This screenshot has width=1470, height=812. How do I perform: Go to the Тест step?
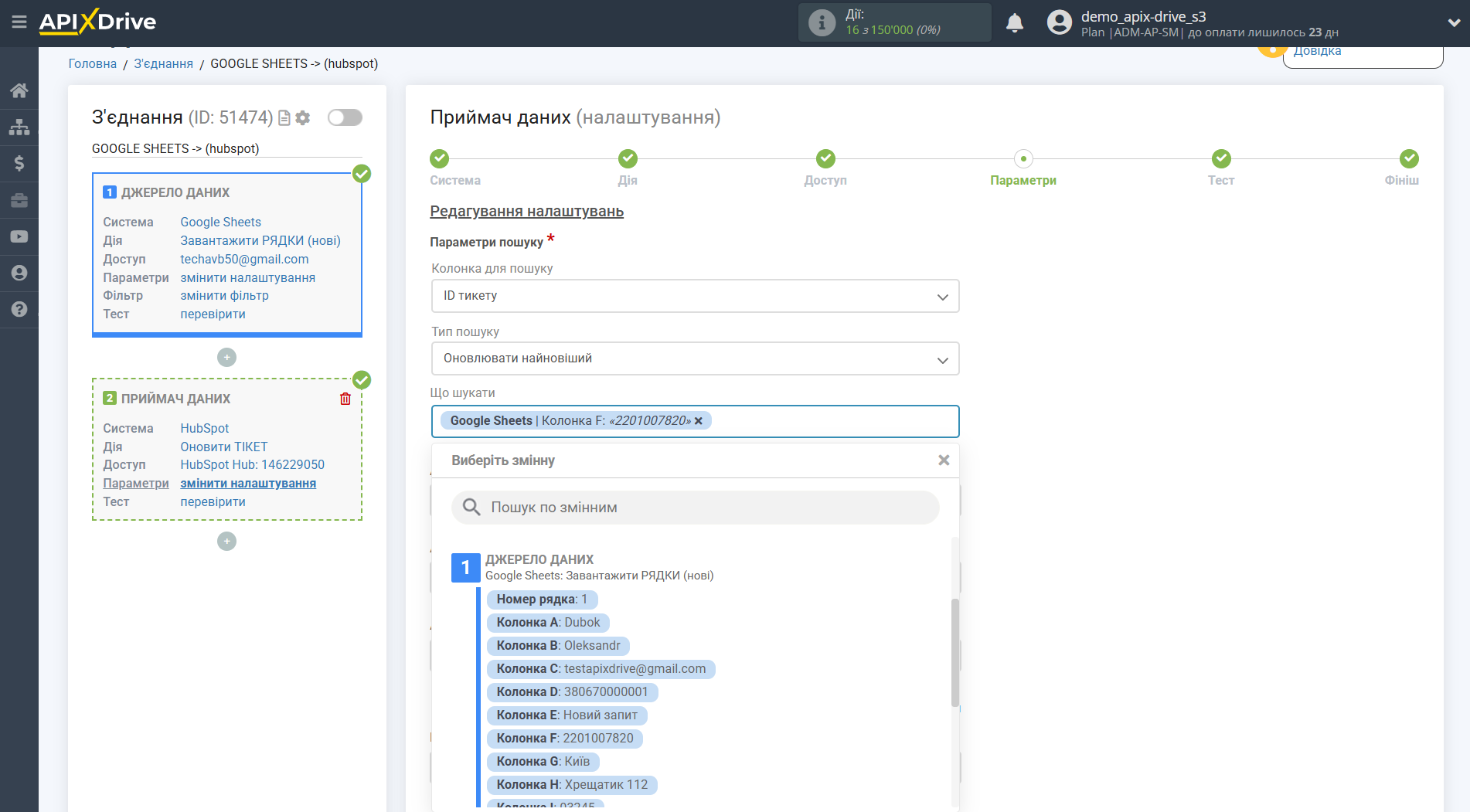pyautogui.click(x=1221, y=158)
